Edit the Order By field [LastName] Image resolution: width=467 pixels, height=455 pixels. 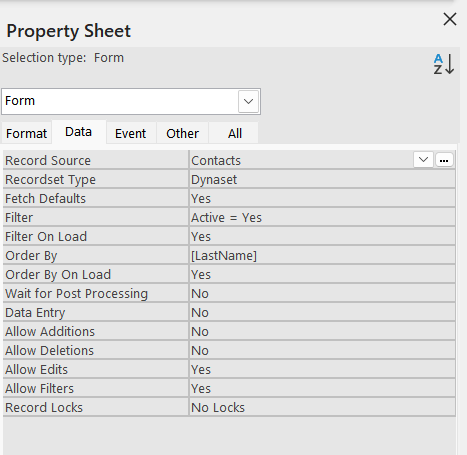pyautogui.click(x=322, y=255)
